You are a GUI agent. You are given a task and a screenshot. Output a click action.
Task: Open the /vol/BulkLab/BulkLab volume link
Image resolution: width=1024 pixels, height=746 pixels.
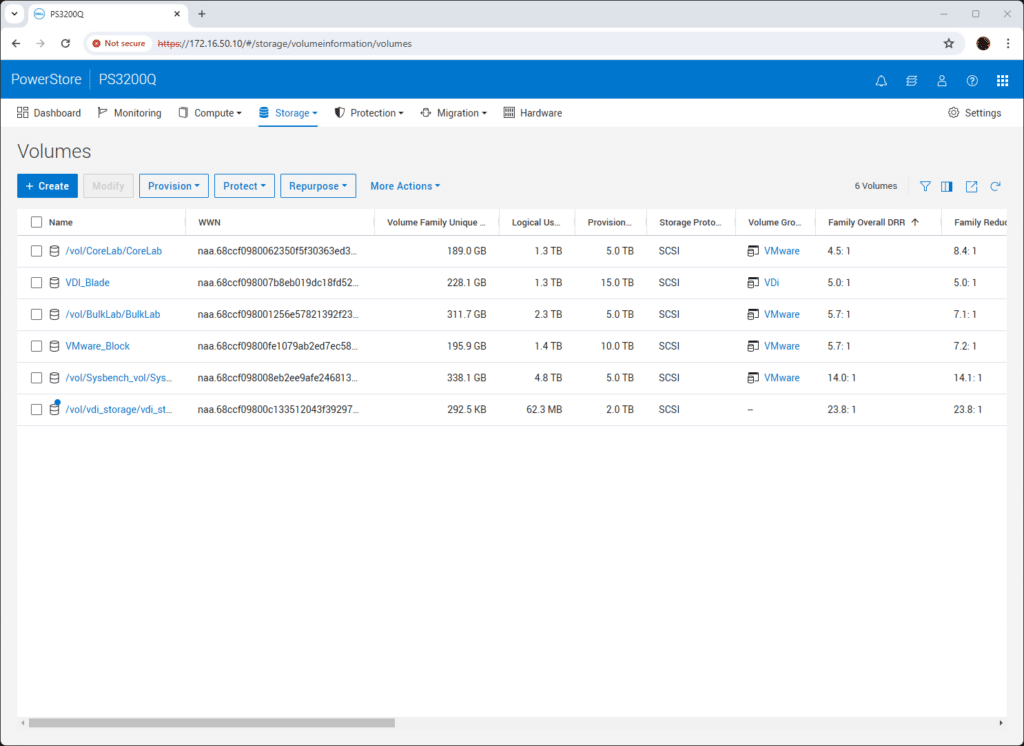point(113,314)
